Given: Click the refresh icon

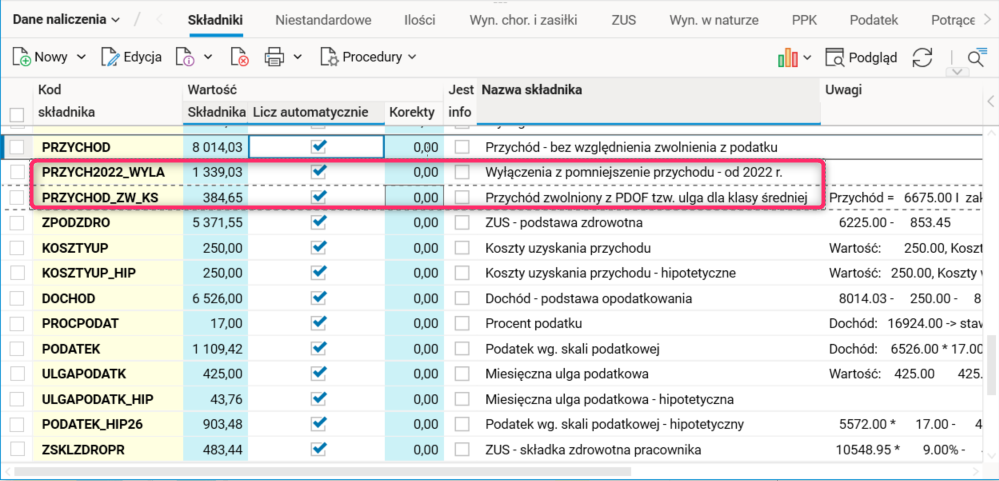Looking at the screenshot, I should tap(922, 57).
